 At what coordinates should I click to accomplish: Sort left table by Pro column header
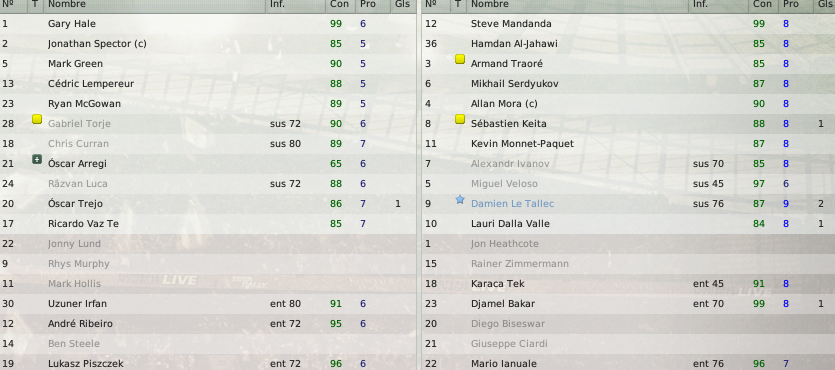pyautogui.click(x=367, y=4)
